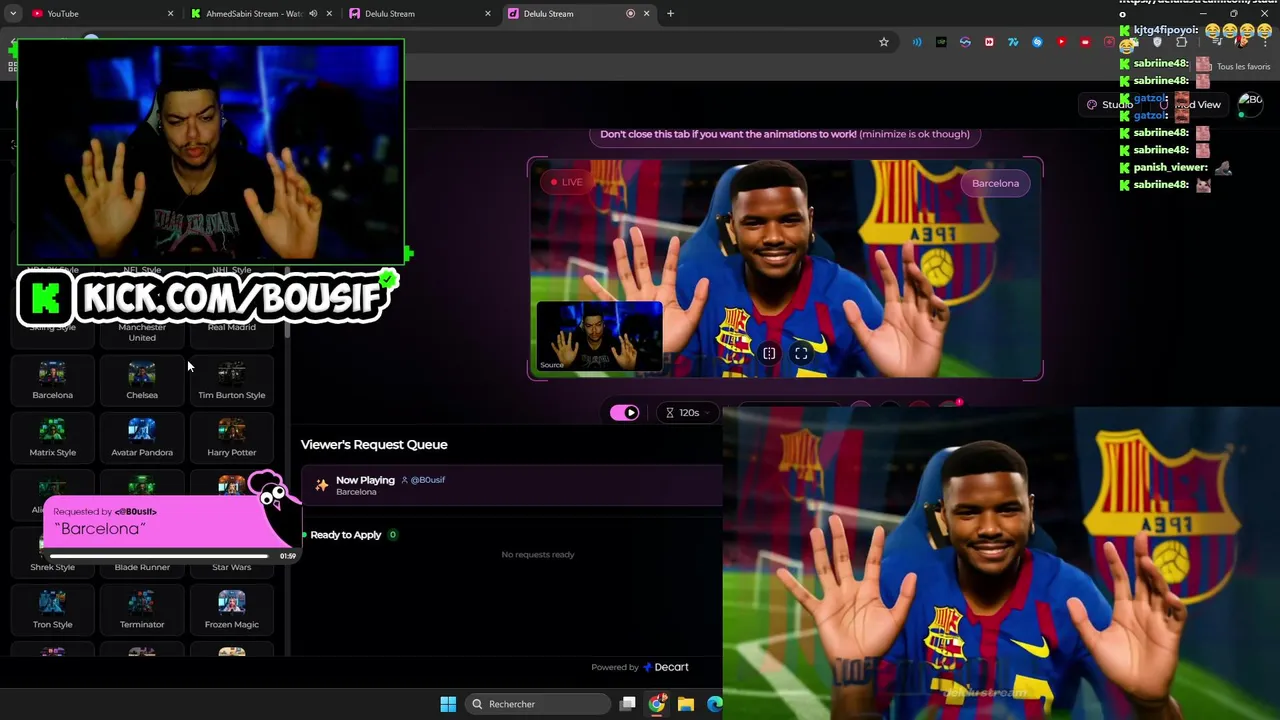Click the Source camera thumbnail
This screenshot has height=720, width=1280.
599,336
